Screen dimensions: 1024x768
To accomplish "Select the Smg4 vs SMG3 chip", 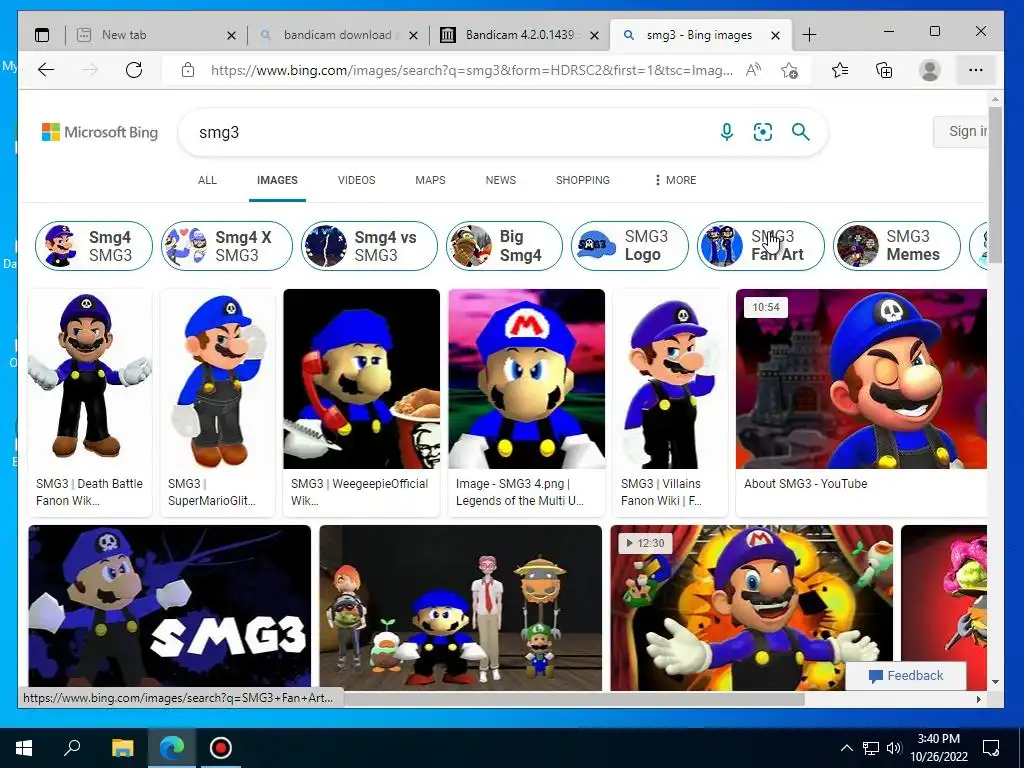I will coord(369,246).
